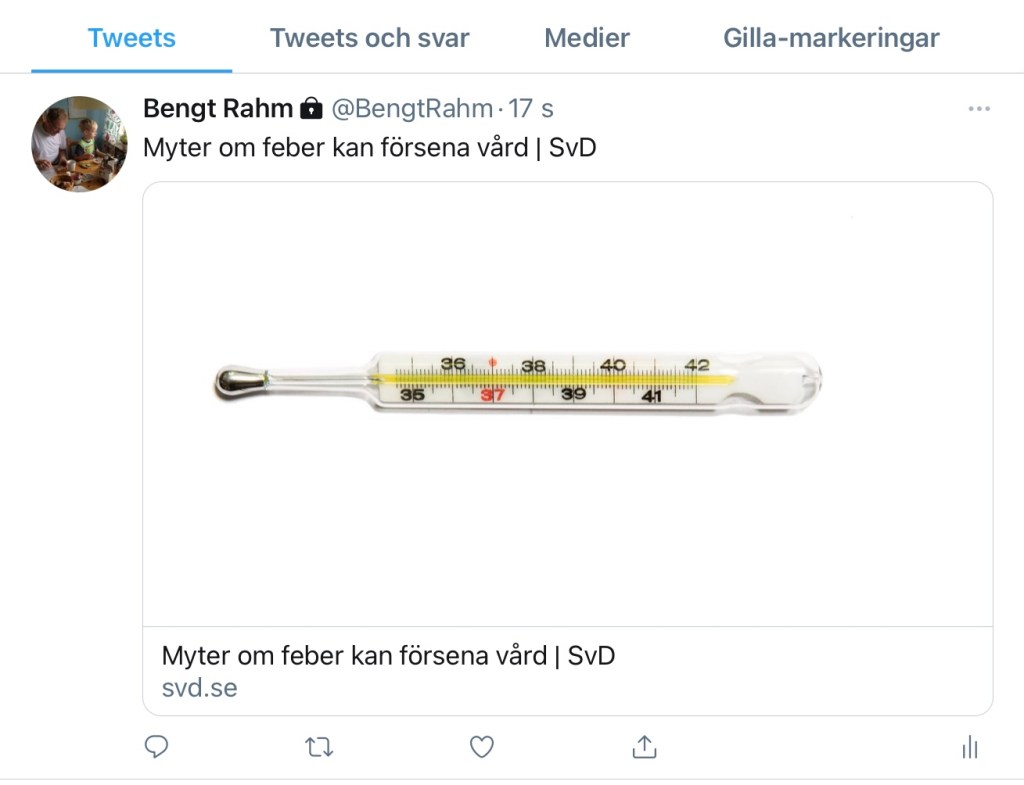Screen dimensions: 1024x785
Task: Click the 17 s timestamp
Action: coord(531,108)
